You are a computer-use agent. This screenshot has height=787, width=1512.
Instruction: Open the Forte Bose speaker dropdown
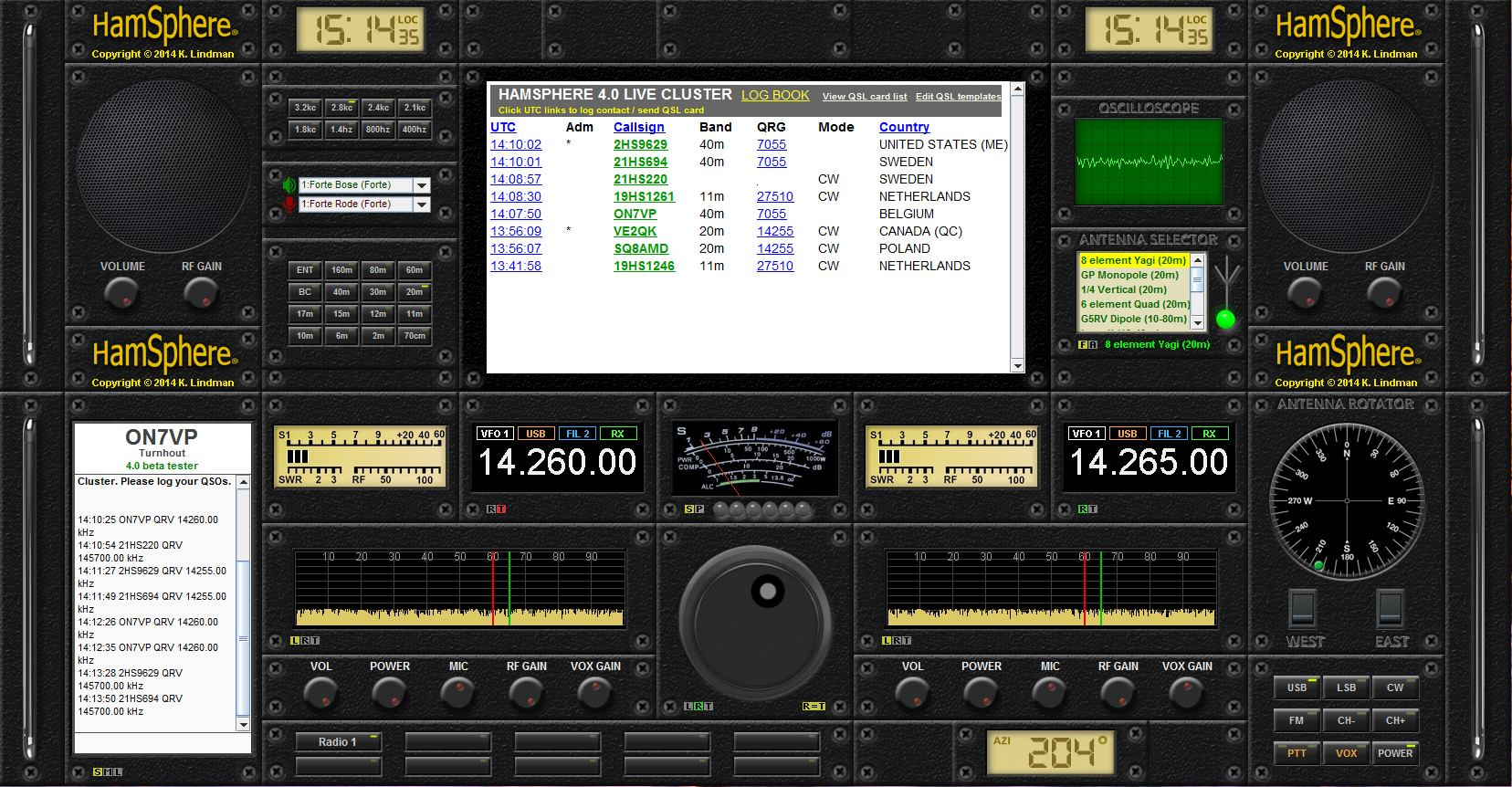click(422, 185)
